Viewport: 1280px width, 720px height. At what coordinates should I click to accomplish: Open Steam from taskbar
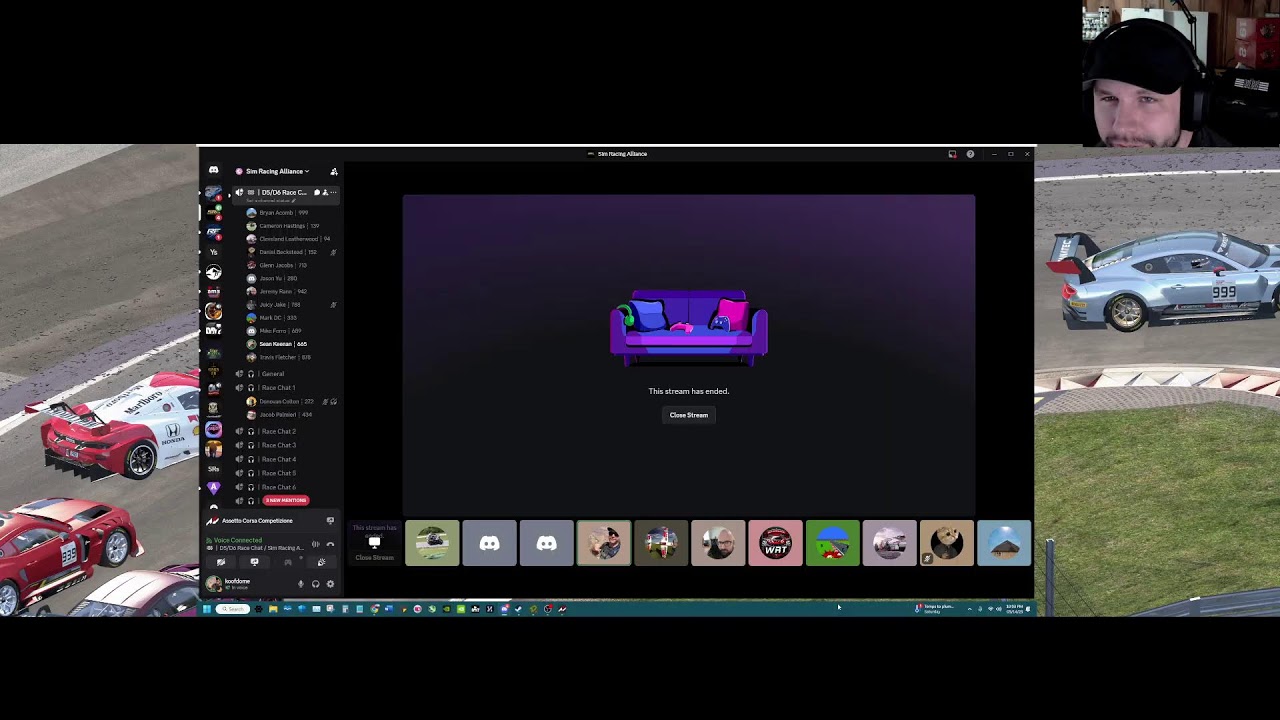(x=518, y=608)
